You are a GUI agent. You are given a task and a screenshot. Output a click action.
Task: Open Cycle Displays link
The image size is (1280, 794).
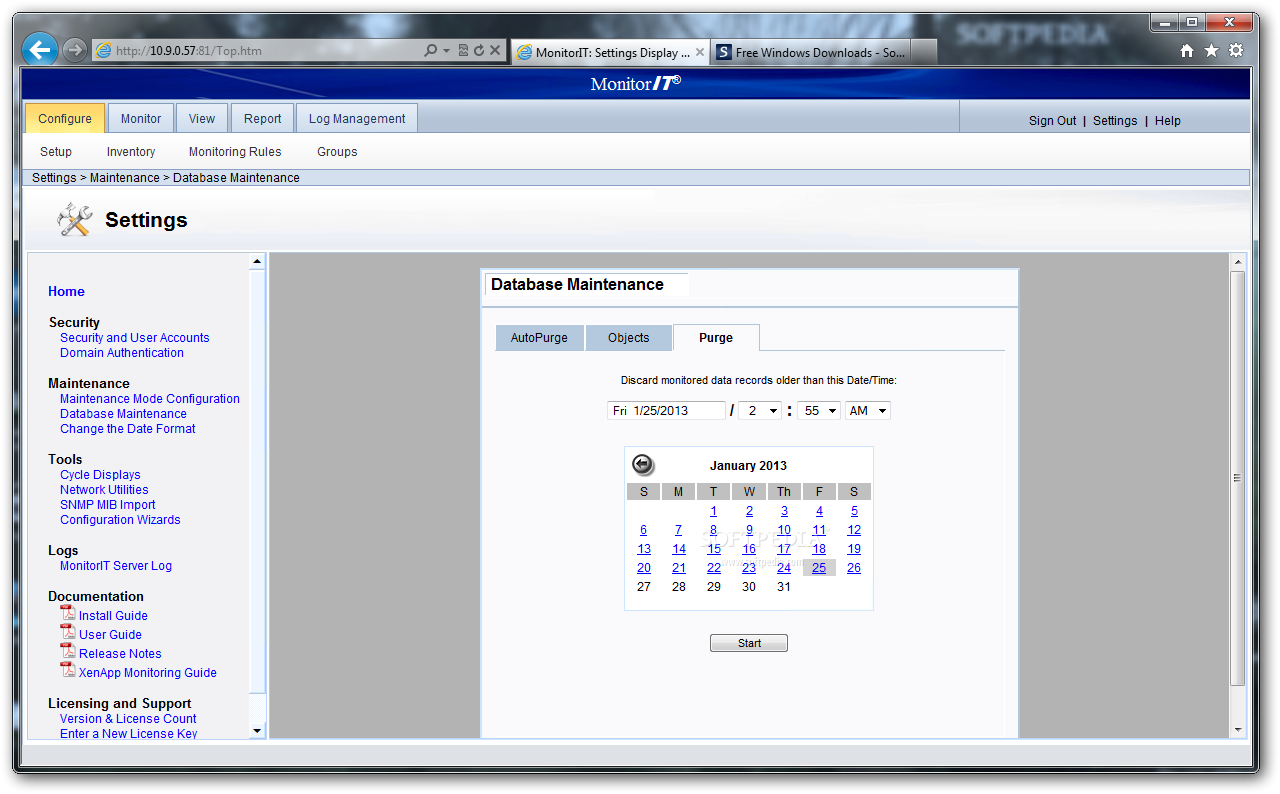pyautogui.click(x=100, y=475)
